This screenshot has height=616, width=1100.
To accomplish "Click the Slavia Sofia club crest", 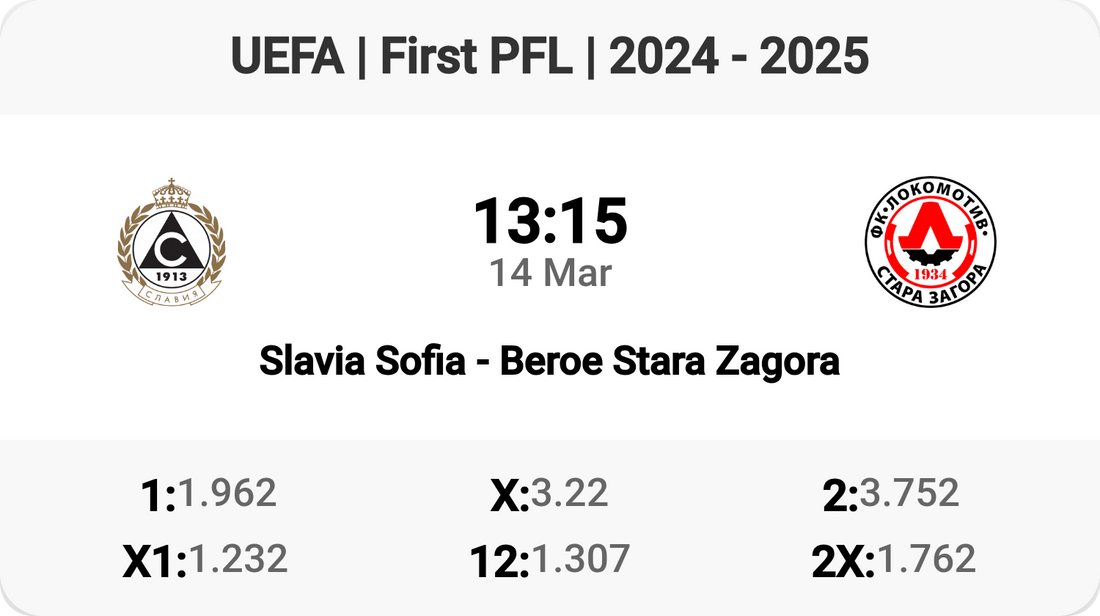I will click(x=172, y=241).
